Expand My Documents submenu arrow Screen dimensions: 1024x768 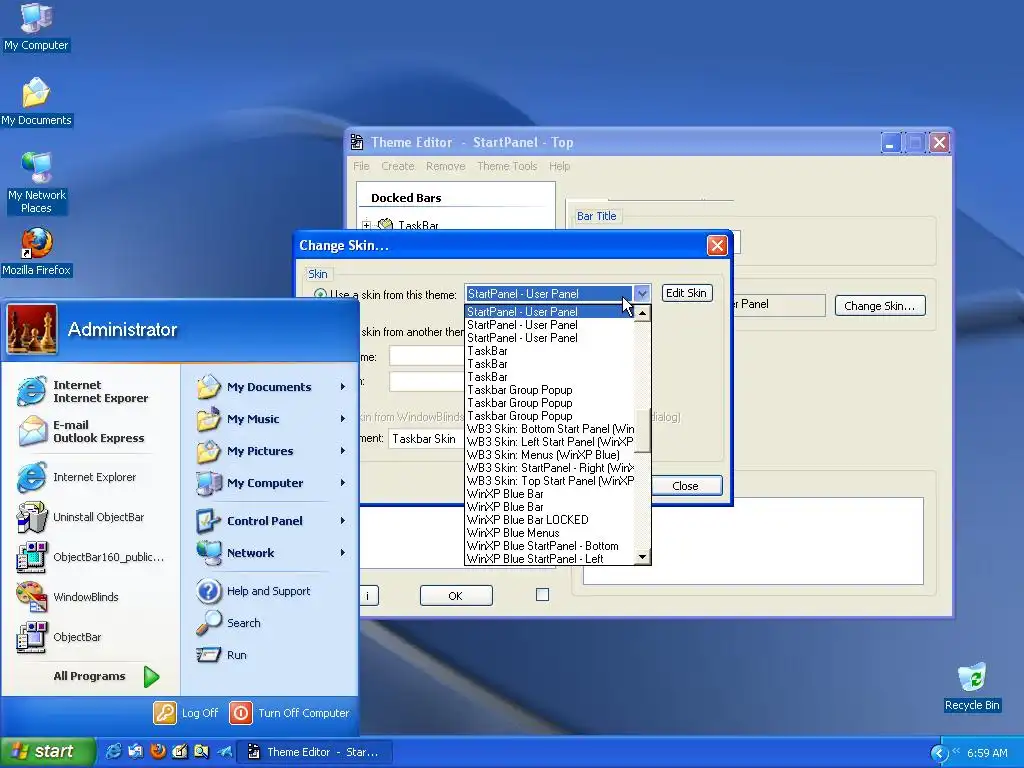click(x=342, y=387)
